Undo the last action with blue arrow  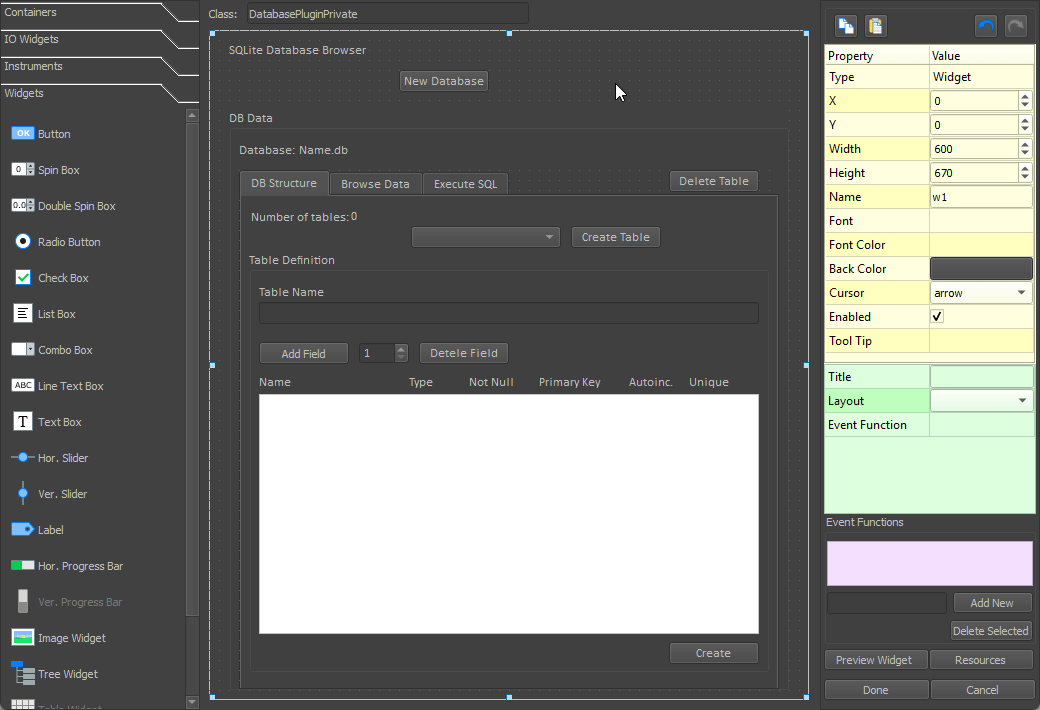[986, 27]
